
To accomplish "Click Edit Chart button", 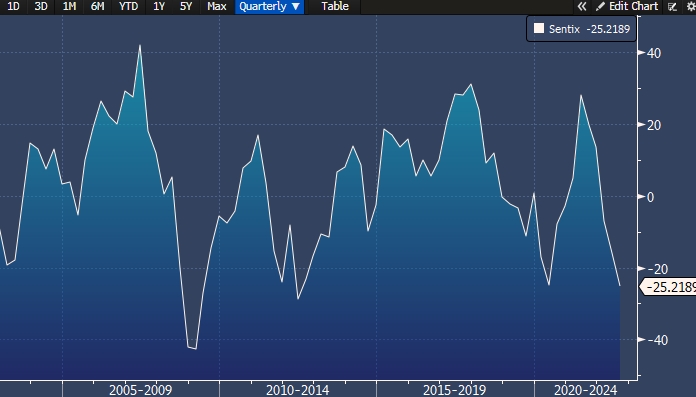I will [627, 7].
